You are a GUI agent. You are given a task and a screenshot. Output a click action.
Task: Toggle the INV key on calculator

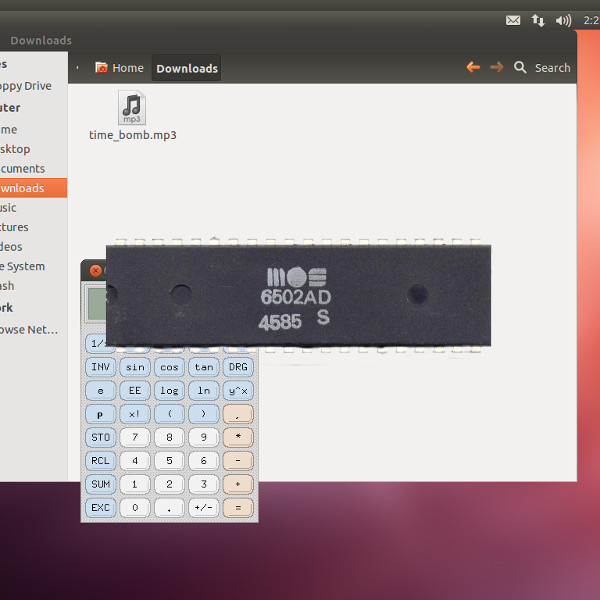pos(101,367)
